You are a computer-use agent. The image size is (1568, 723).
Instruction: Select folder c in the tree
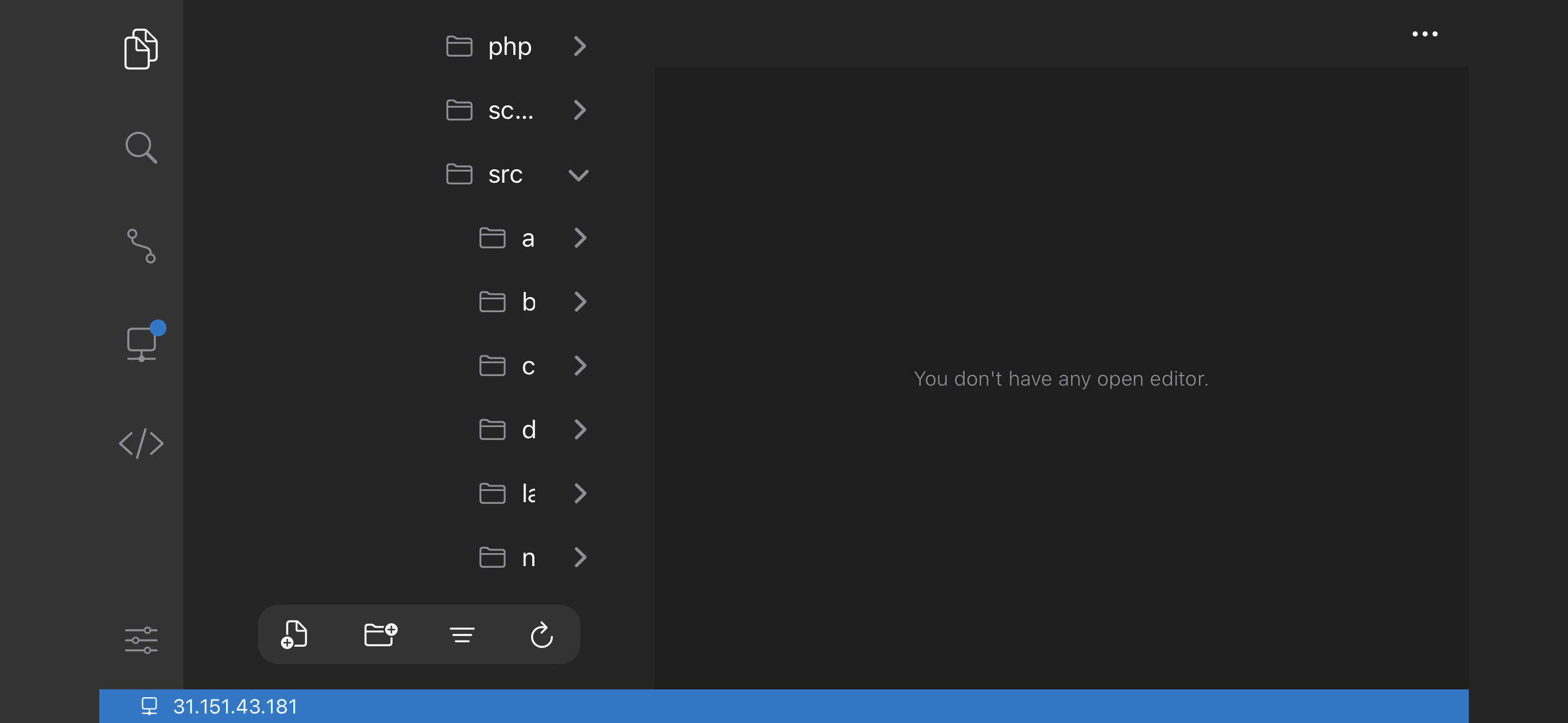pyautogui.click(x=528, y=366)
